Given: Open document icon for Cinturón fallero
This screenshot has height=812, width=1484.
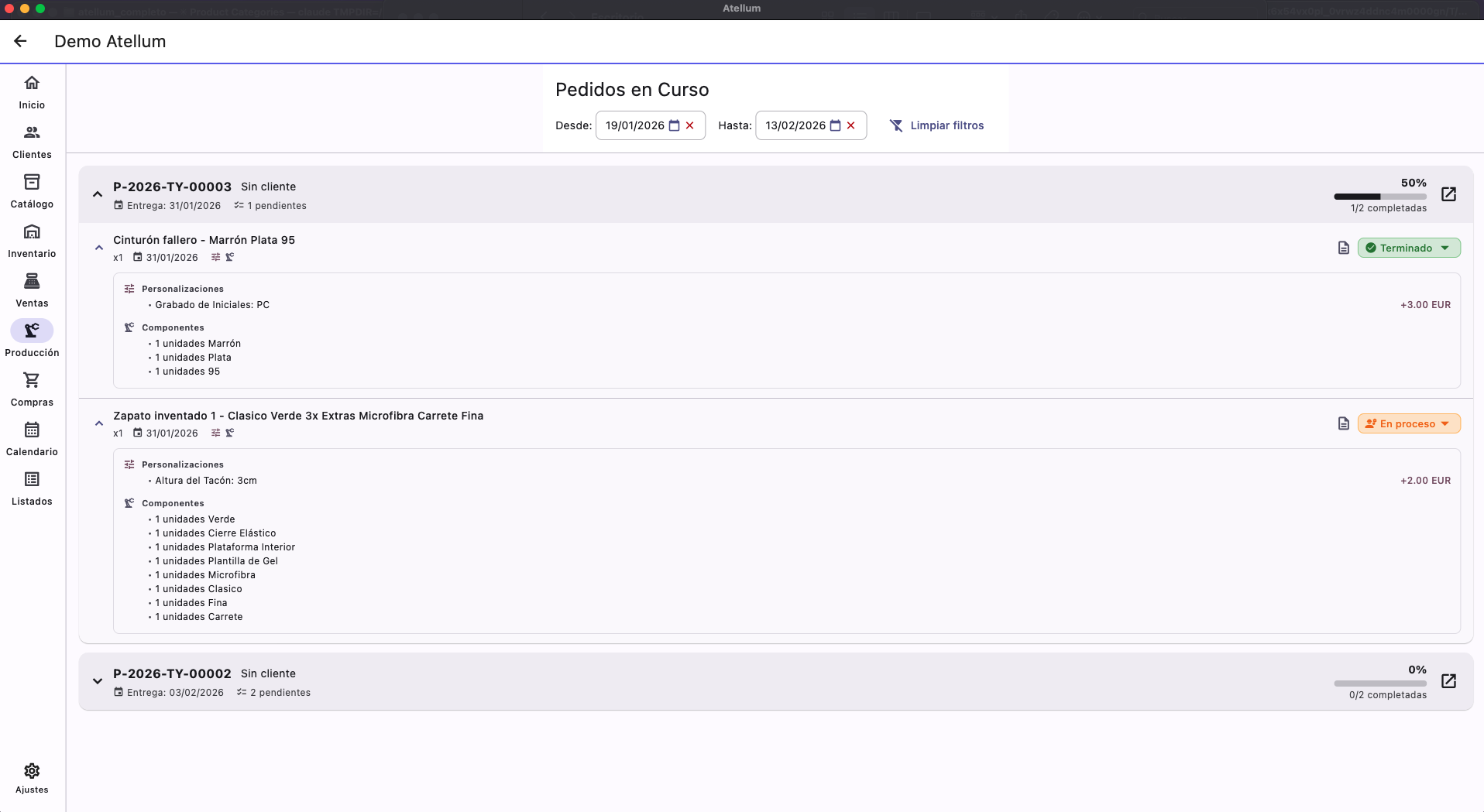Looking at the screenshot, I should pos(1344,248).
